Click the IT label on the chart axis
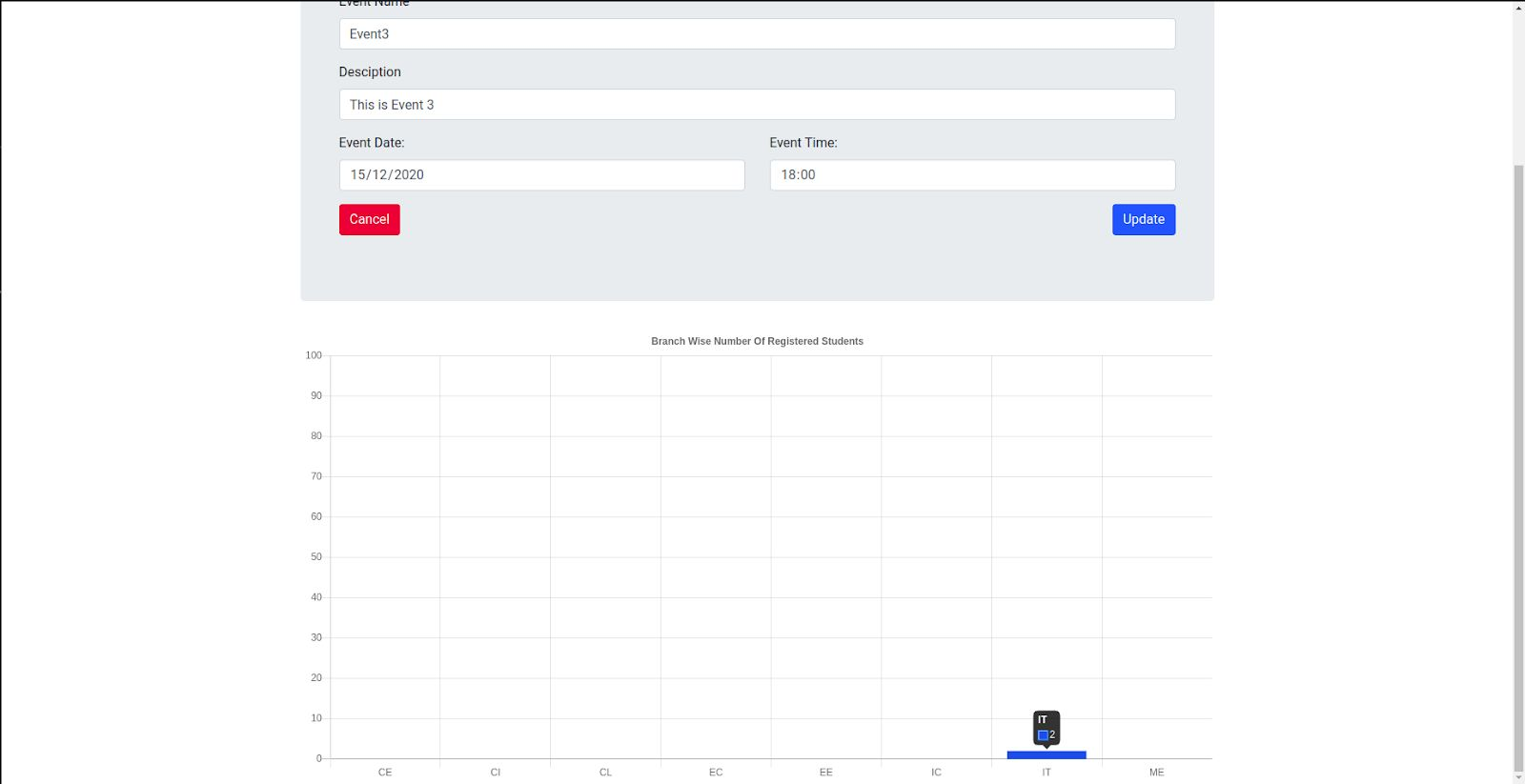 click(x=1047, y=773)
